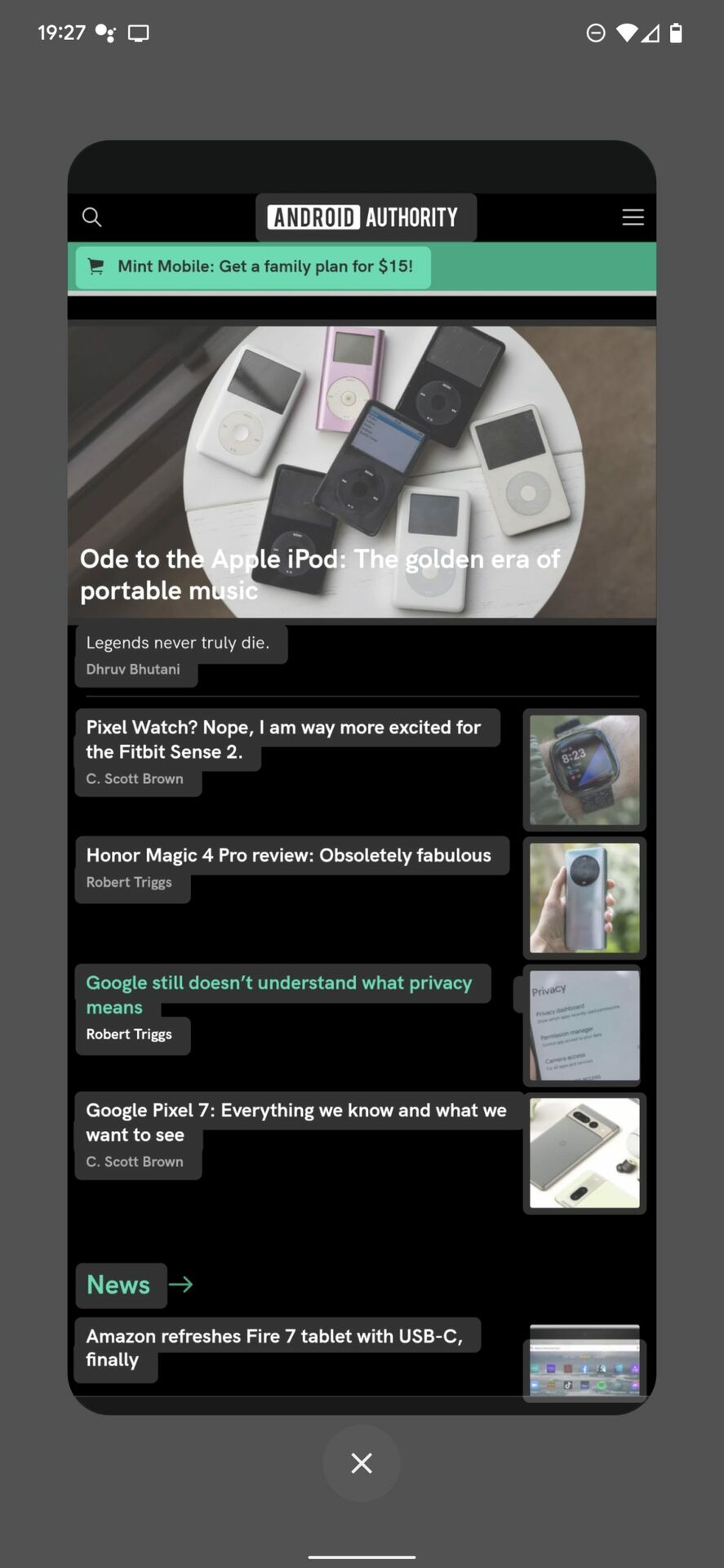
Task: Open Google privacy article headline
Action: point(279,995)
